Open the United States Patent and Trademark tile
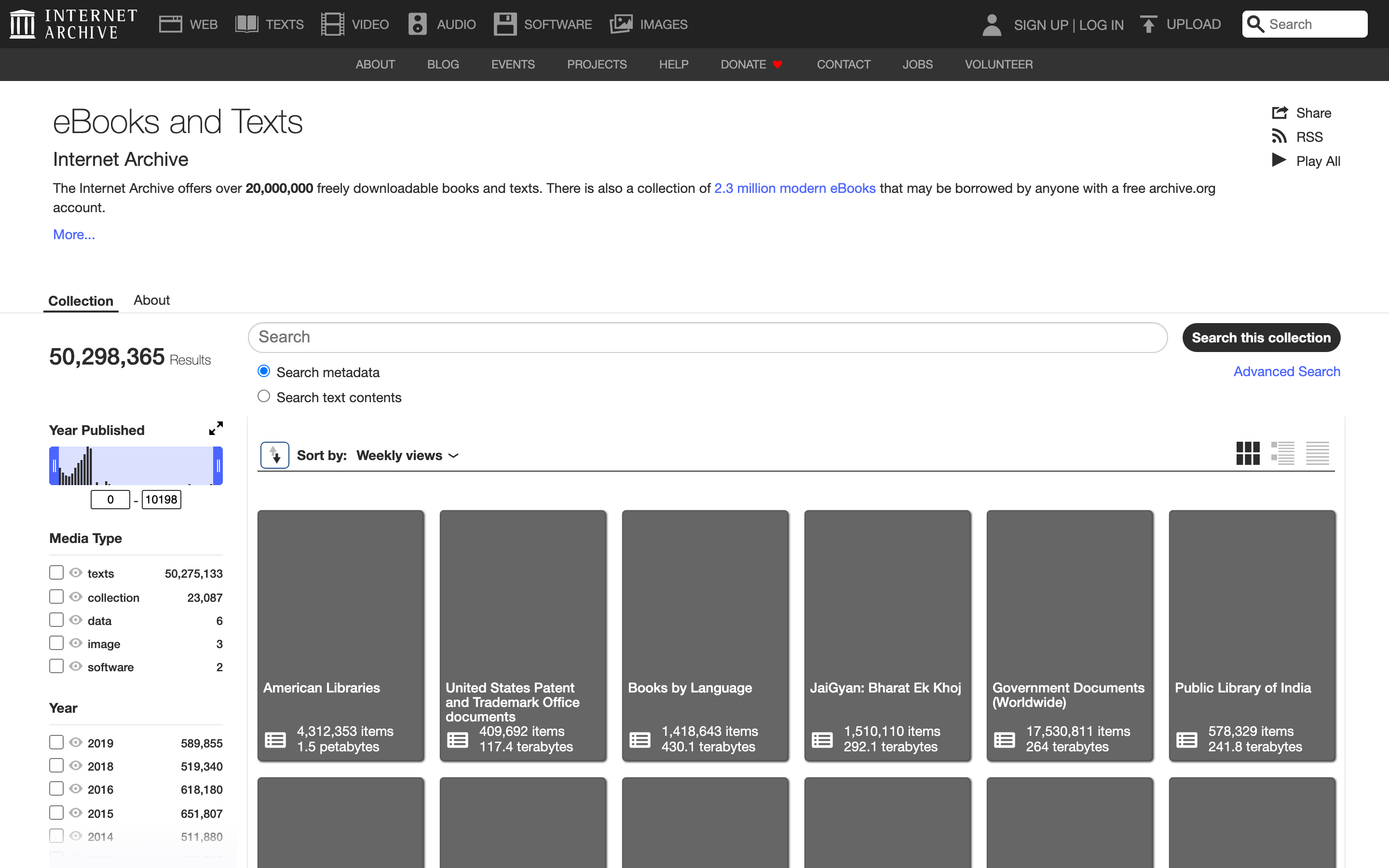This screenshot has width=1389, height=868. pos(523,636)
